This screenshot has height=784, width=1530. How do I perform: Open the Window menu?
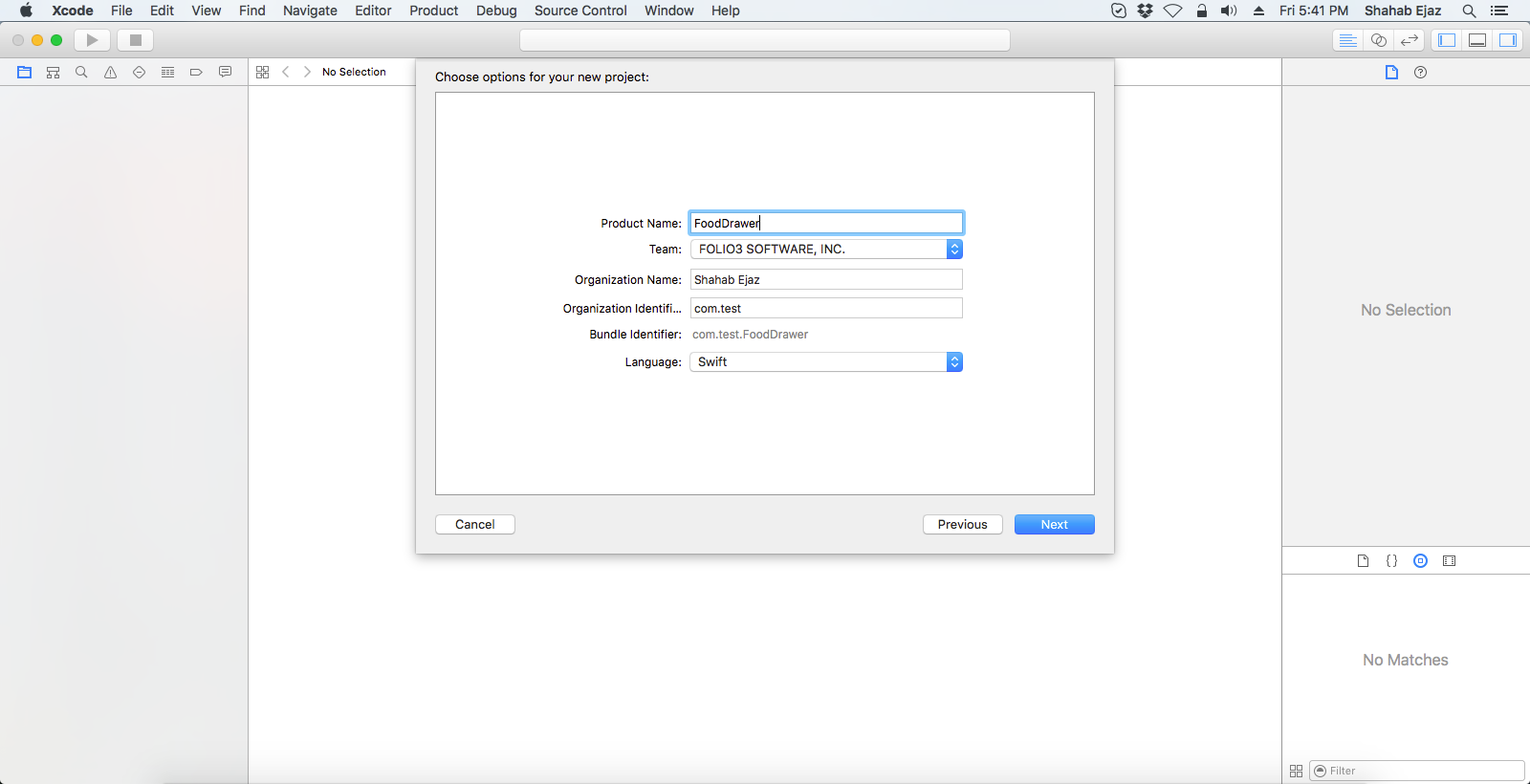click(x=669, y=11)
